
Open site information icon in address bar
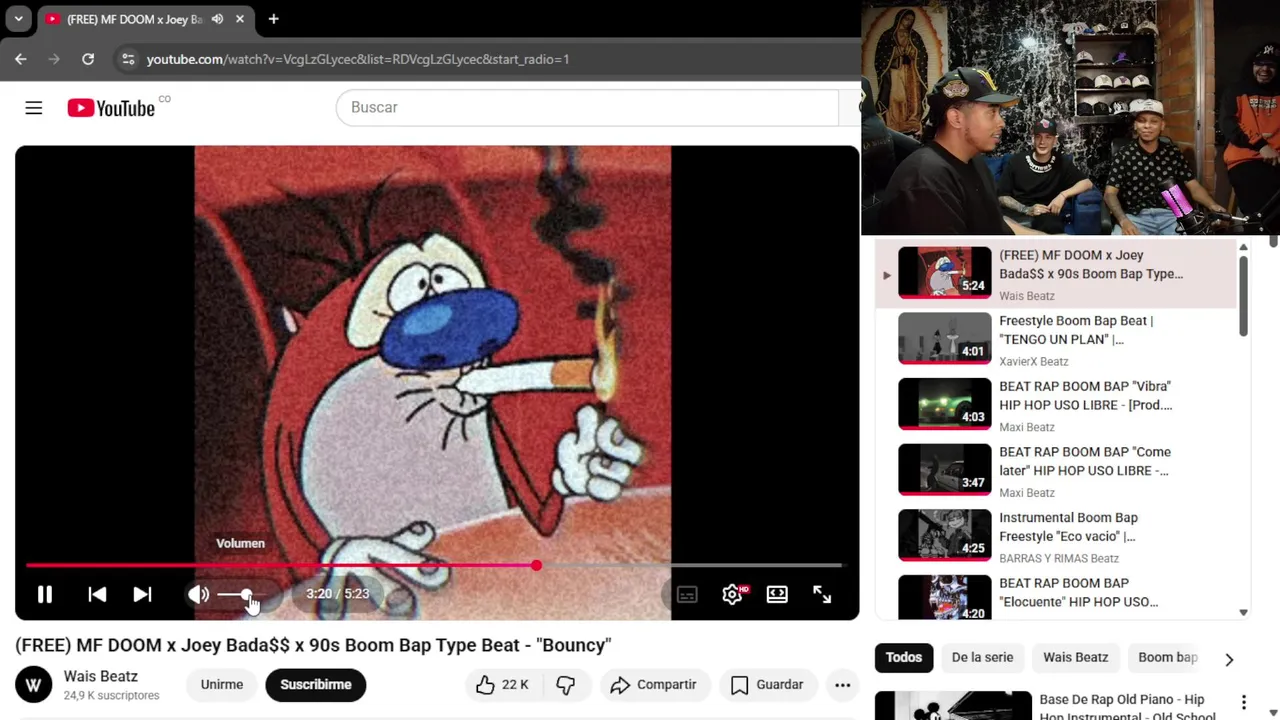tap(128, 59)
